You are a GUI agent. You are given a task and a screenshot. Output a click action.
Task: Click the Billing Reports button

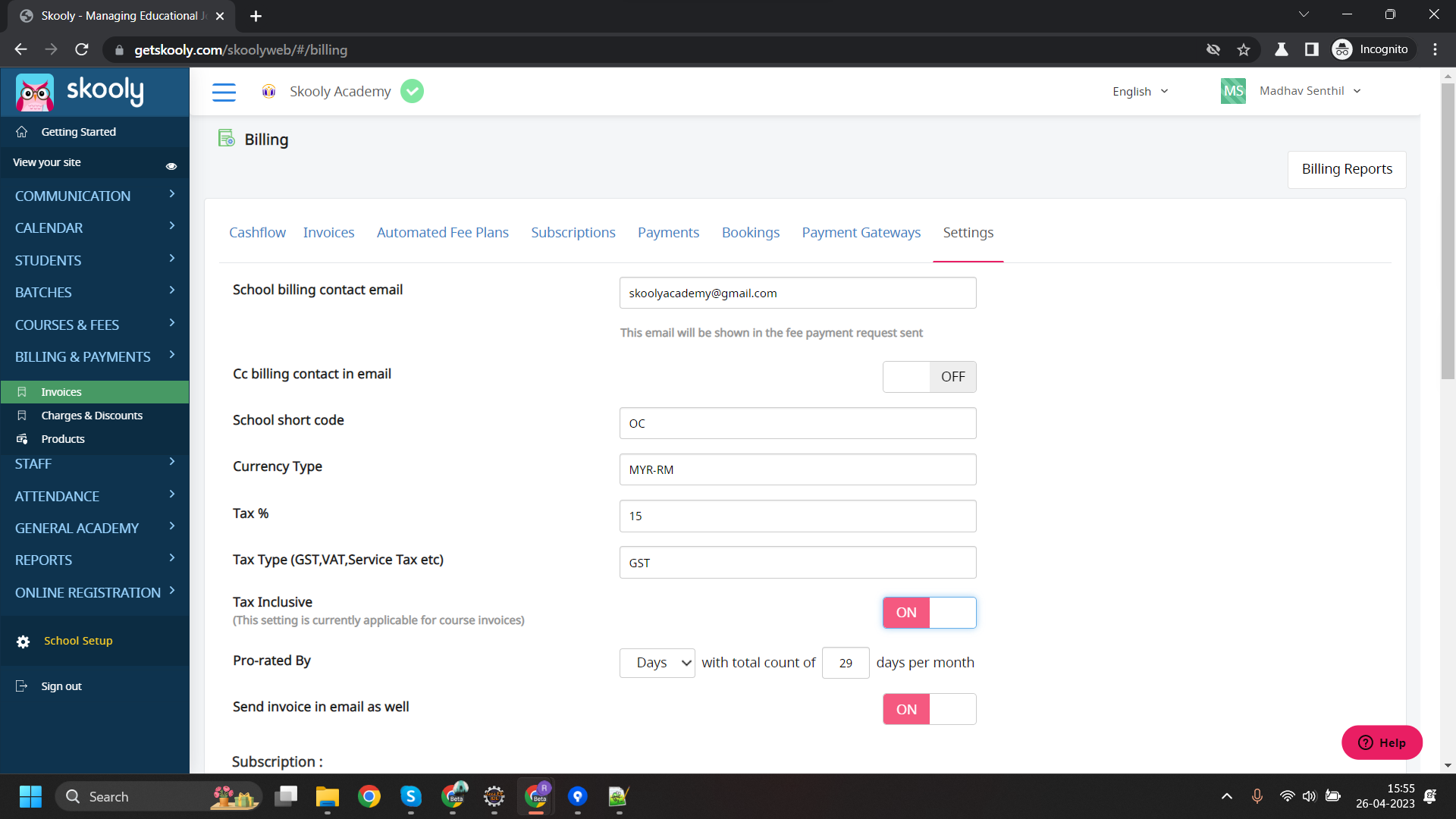[1346, 169]
